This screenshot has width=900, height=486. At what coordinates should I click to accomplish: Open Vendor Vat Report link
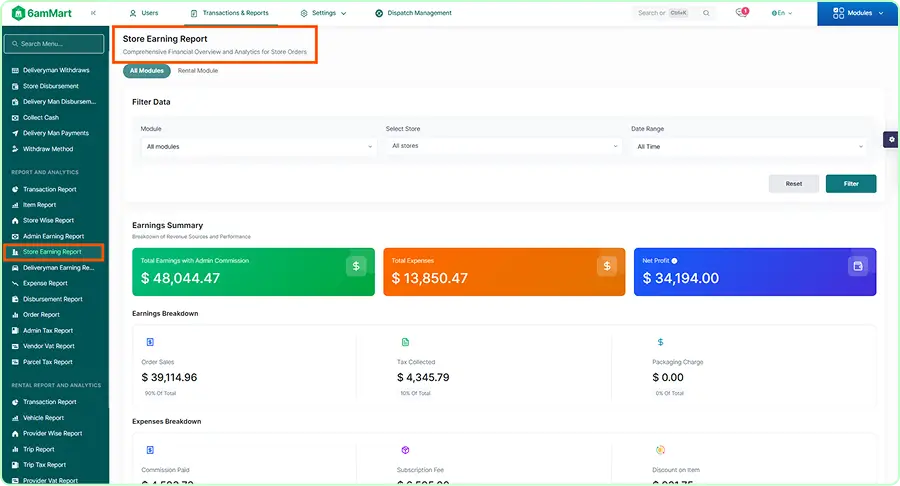point(48,347)
